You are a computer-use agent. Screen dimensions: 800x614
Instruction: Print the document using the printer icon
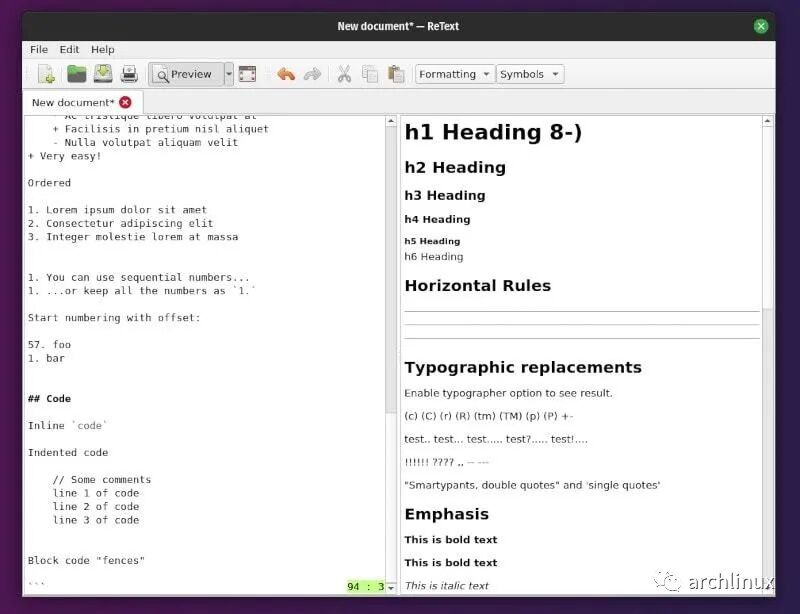[x=129, y=75]
